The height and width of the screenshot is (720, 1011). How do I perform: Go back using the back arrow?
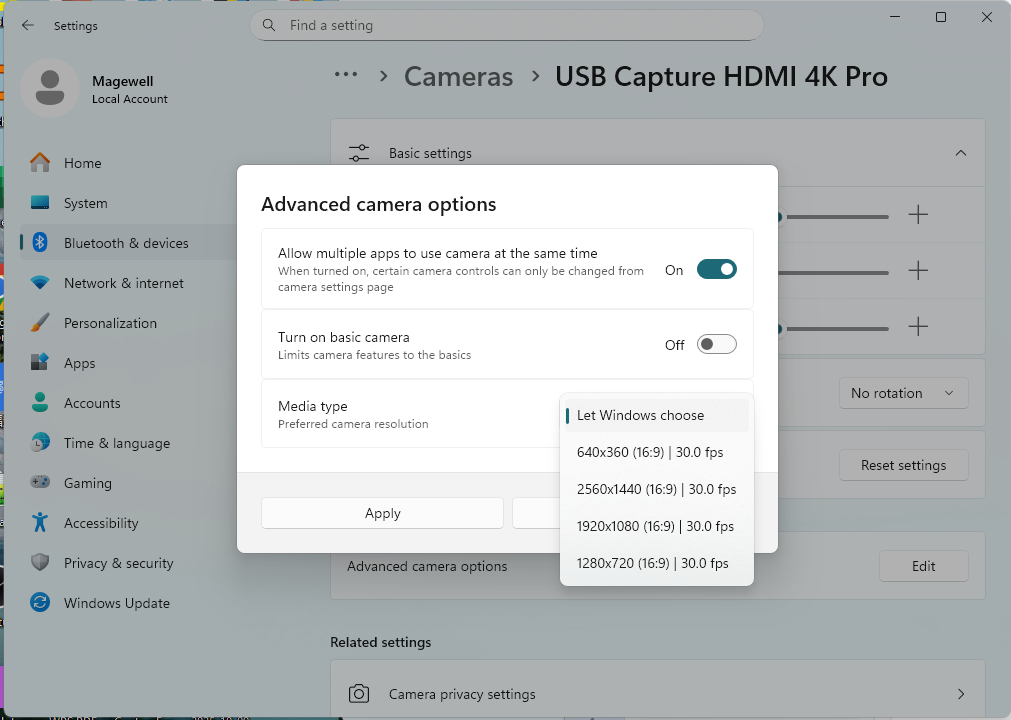28,26
